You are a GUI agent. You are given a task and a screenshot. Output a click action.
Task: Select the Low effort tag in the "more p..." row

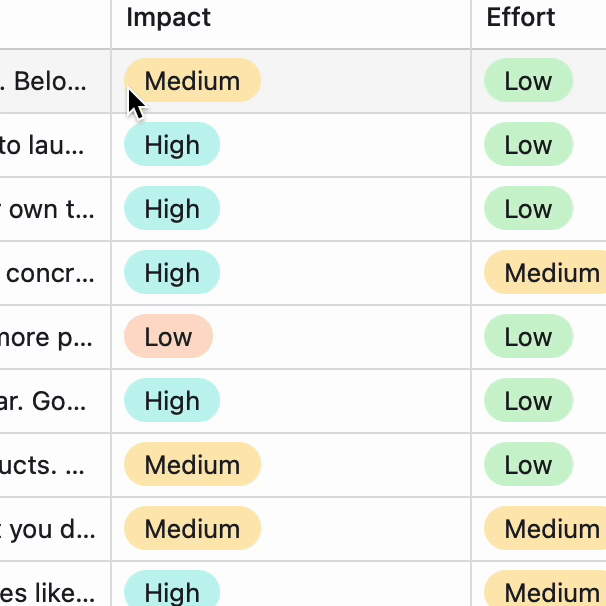[528, 337]
